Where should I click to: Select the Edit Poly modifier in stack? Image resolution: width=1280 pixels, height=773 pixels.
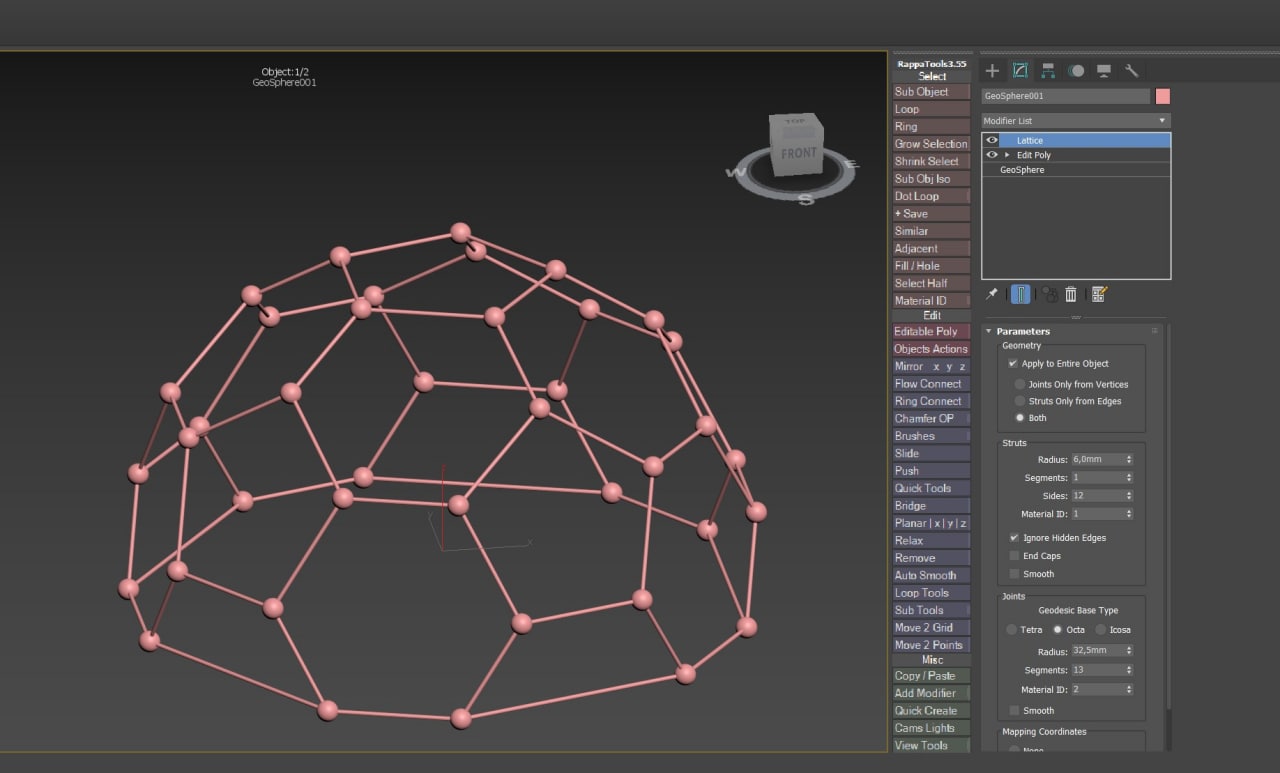point(1076,155)
